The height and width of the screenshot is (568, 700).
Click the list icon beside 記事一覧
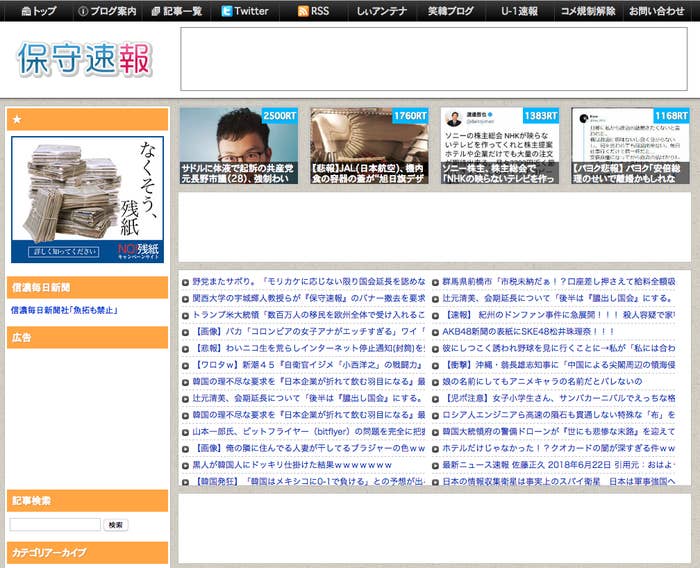point(155,11)
